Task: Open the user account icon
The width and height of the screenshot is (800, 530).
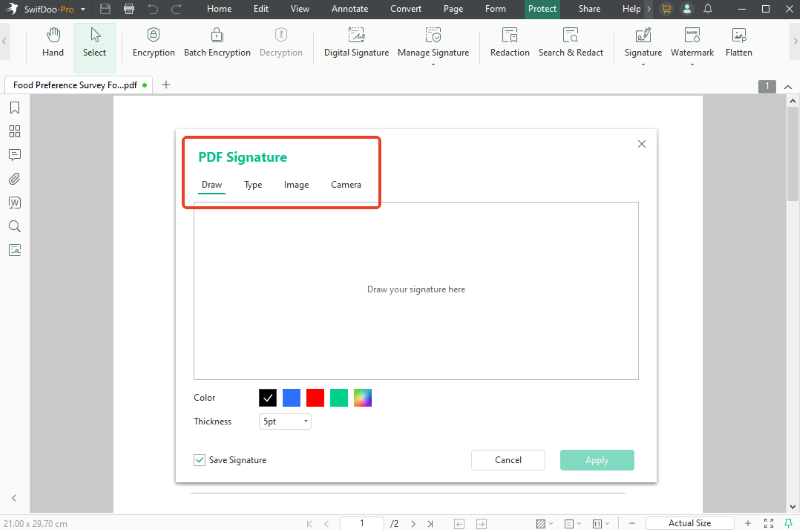Action: pos(687,9)
